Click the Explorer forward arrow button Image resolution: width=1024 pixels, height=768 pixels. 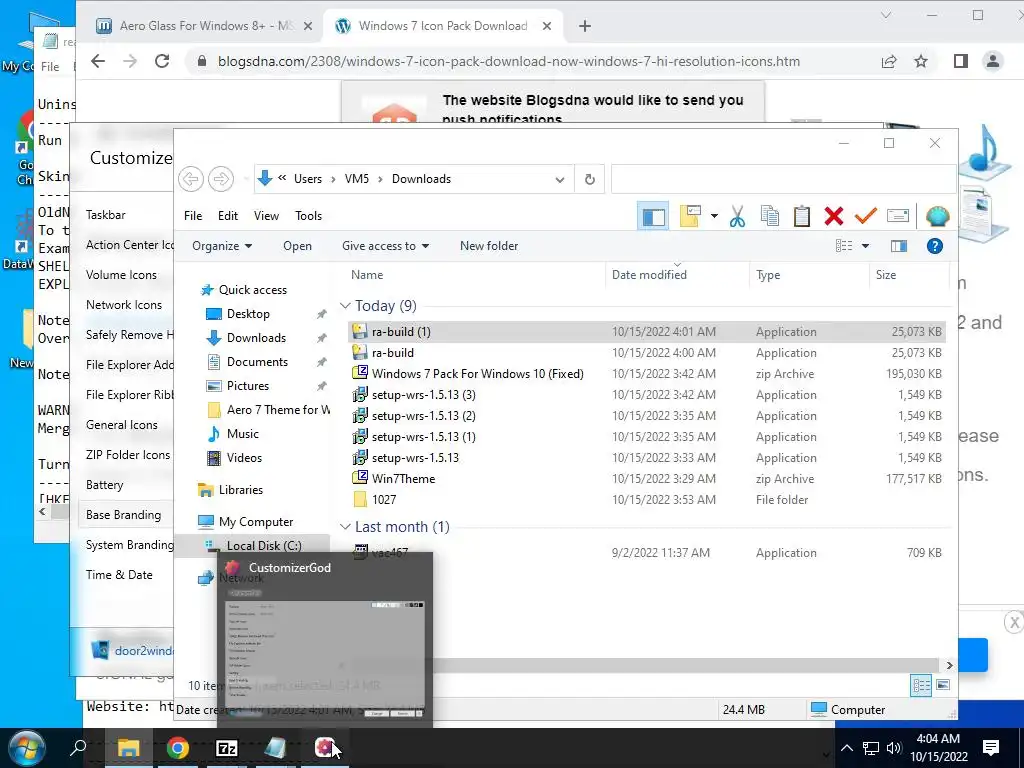[x=221, y=179]
